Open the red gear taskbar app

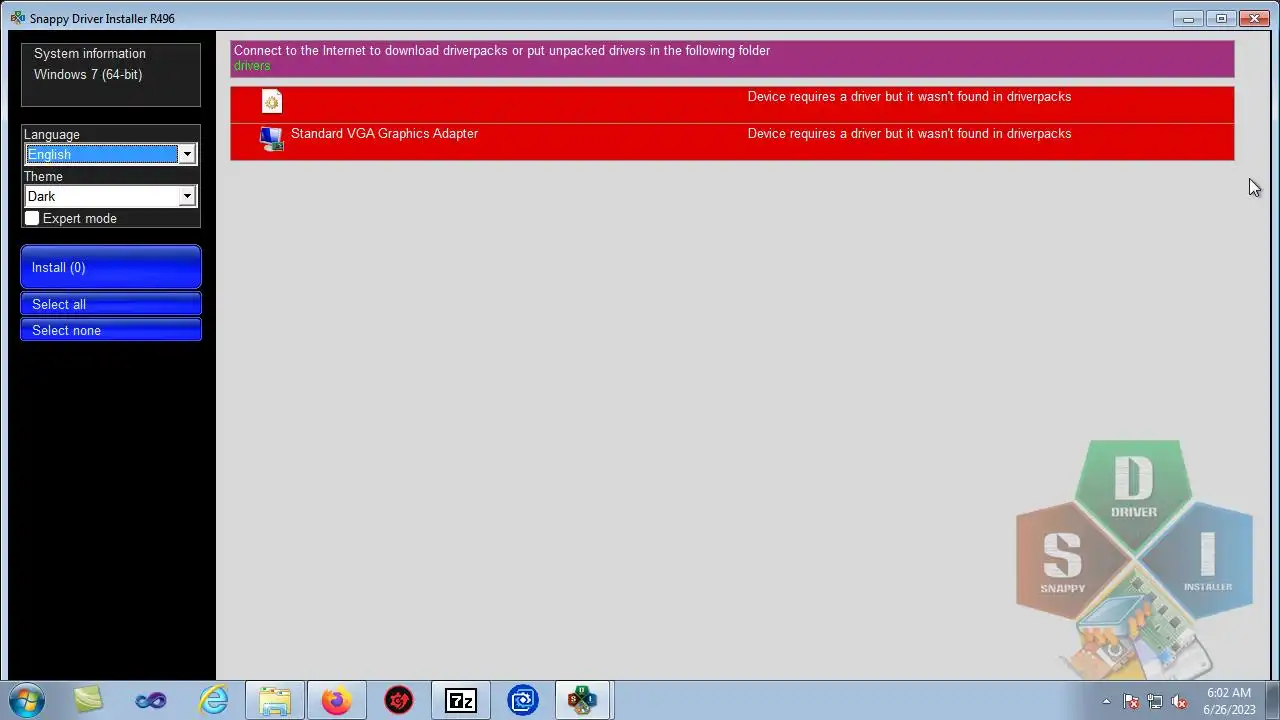[x=399, y=700]
